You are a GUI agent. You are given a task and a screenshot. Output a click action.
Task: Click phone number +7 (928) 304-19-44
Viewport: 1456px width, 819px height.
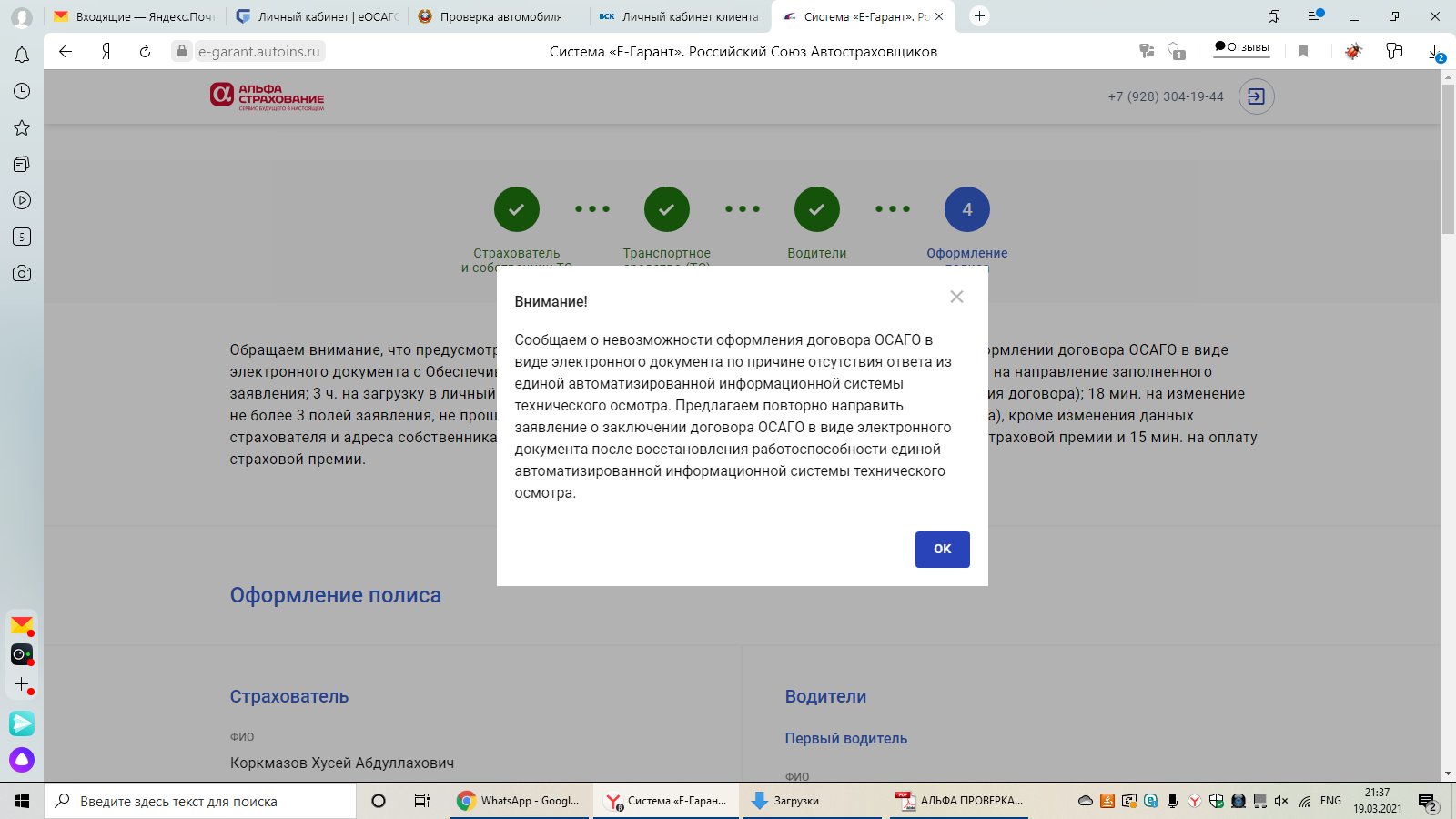pos(1166,96)
